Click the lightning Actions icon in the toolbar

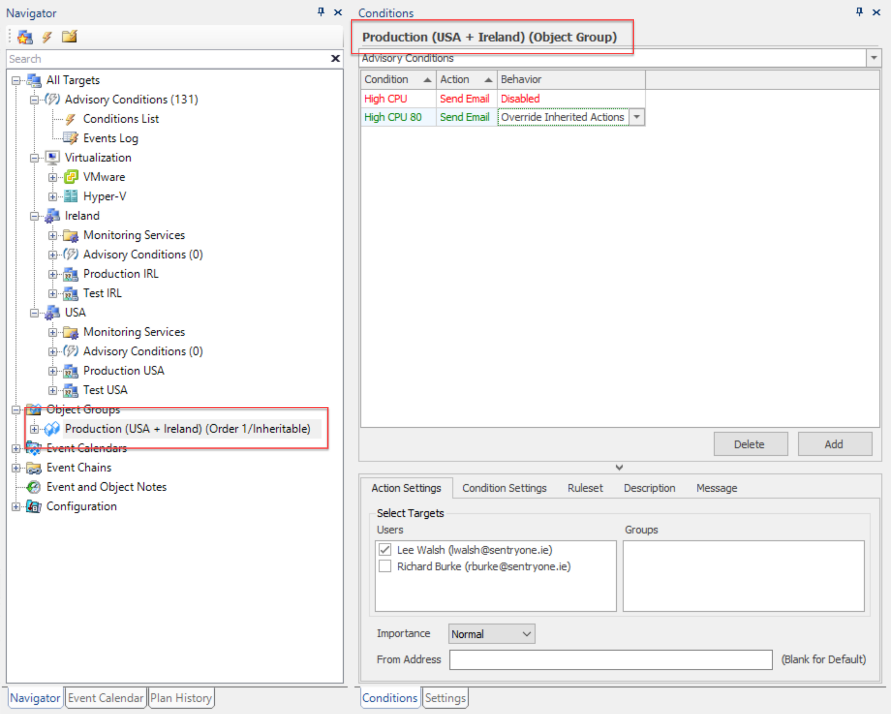click(x=45, y=37)
